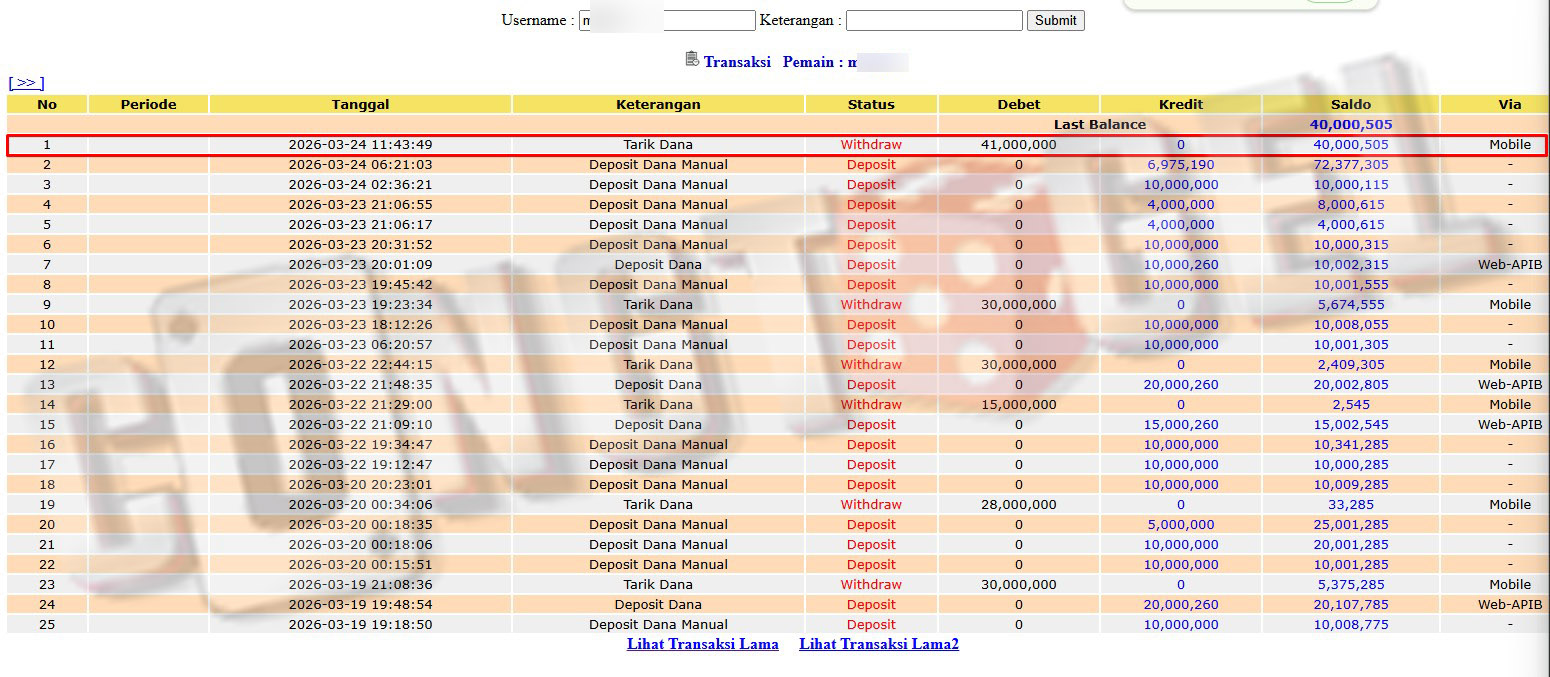The width and height of the screenshot is (1550, 677).
Task: Click the Saldo column header
Action: click(x=1351, y=104)
